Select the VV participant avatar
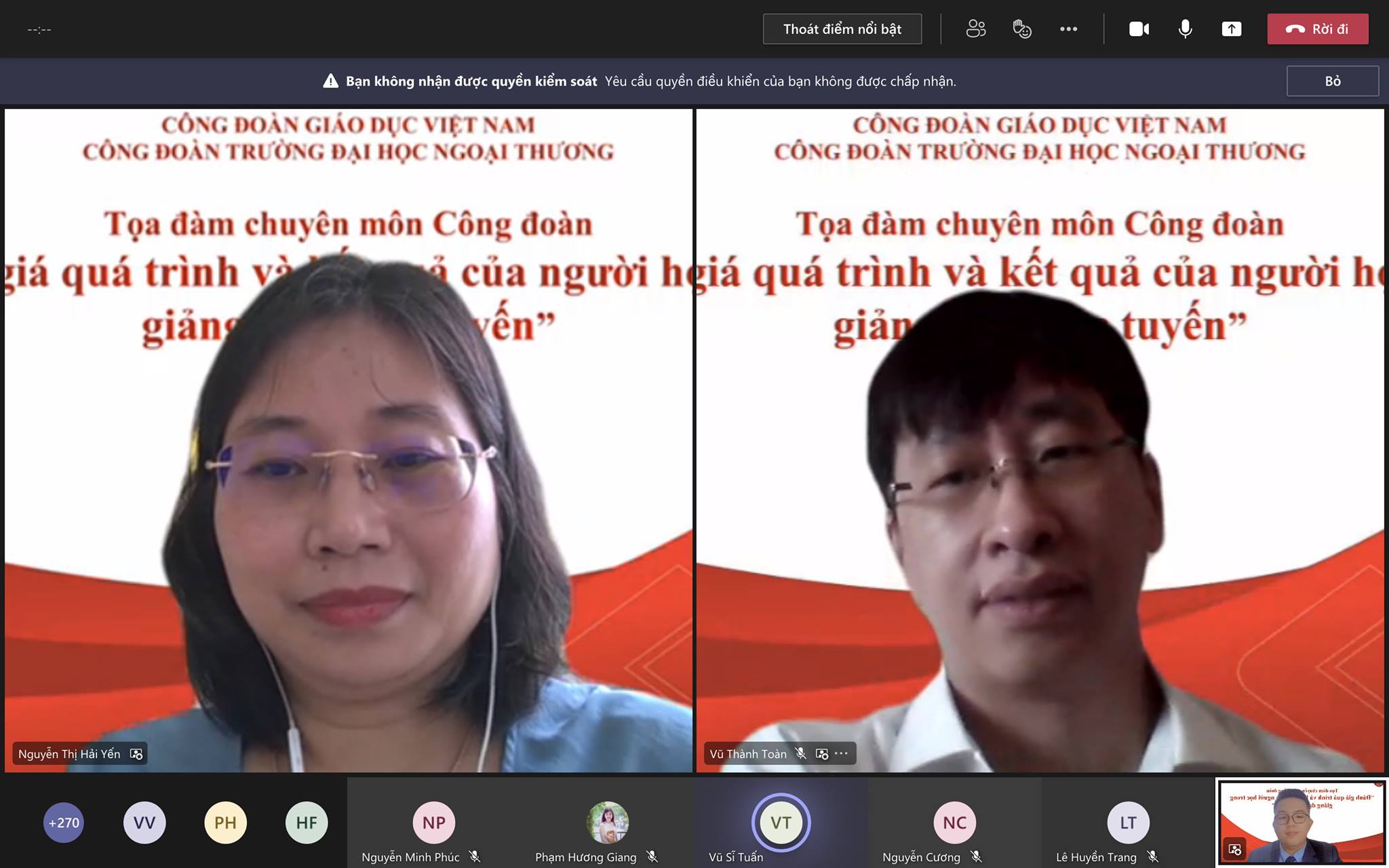Viewport: 1389px width, 868px height. (x=144, y=823)
